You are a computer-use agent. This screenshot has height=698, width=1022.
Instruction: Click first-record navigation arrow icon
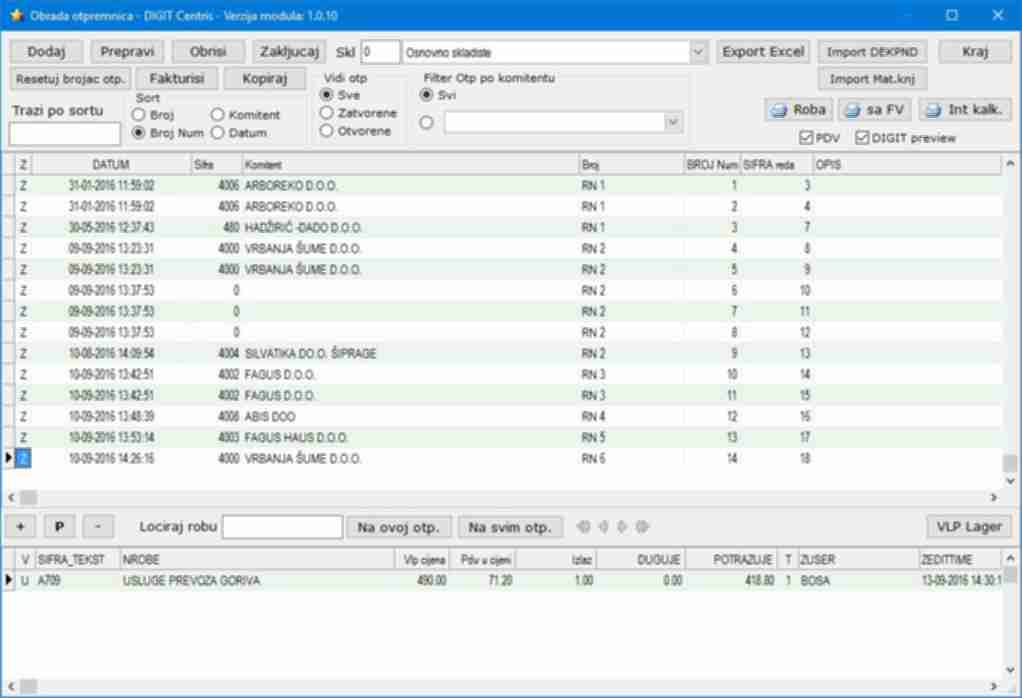click(586, 526)
